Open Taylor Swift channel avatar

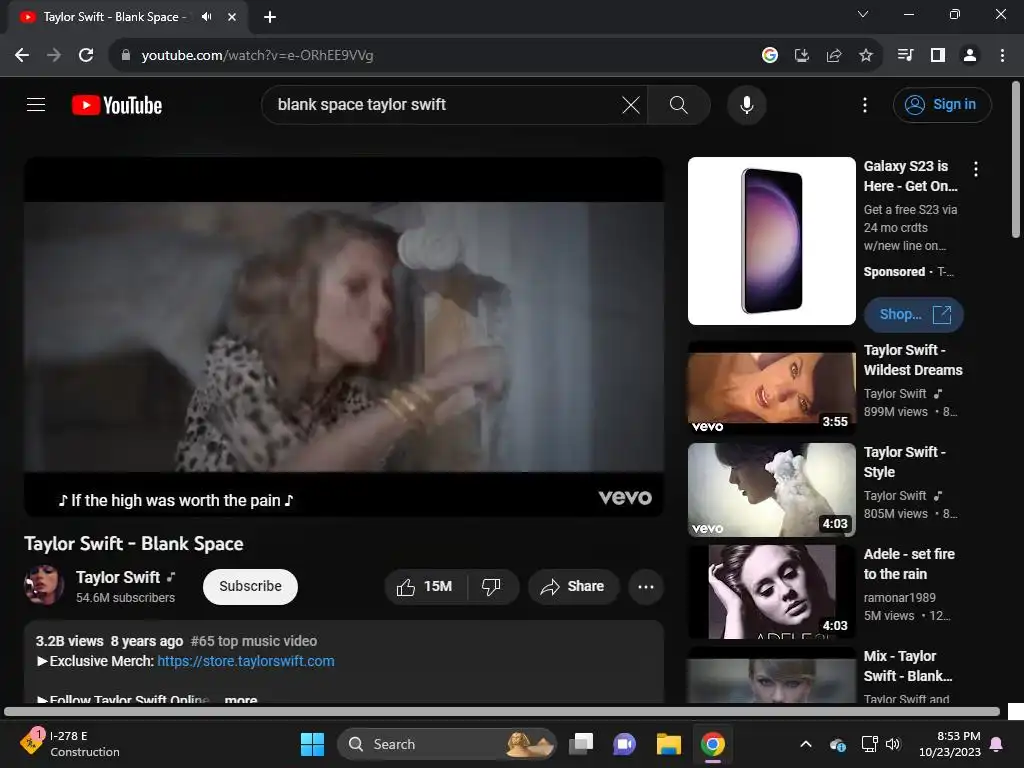(44, 585)
